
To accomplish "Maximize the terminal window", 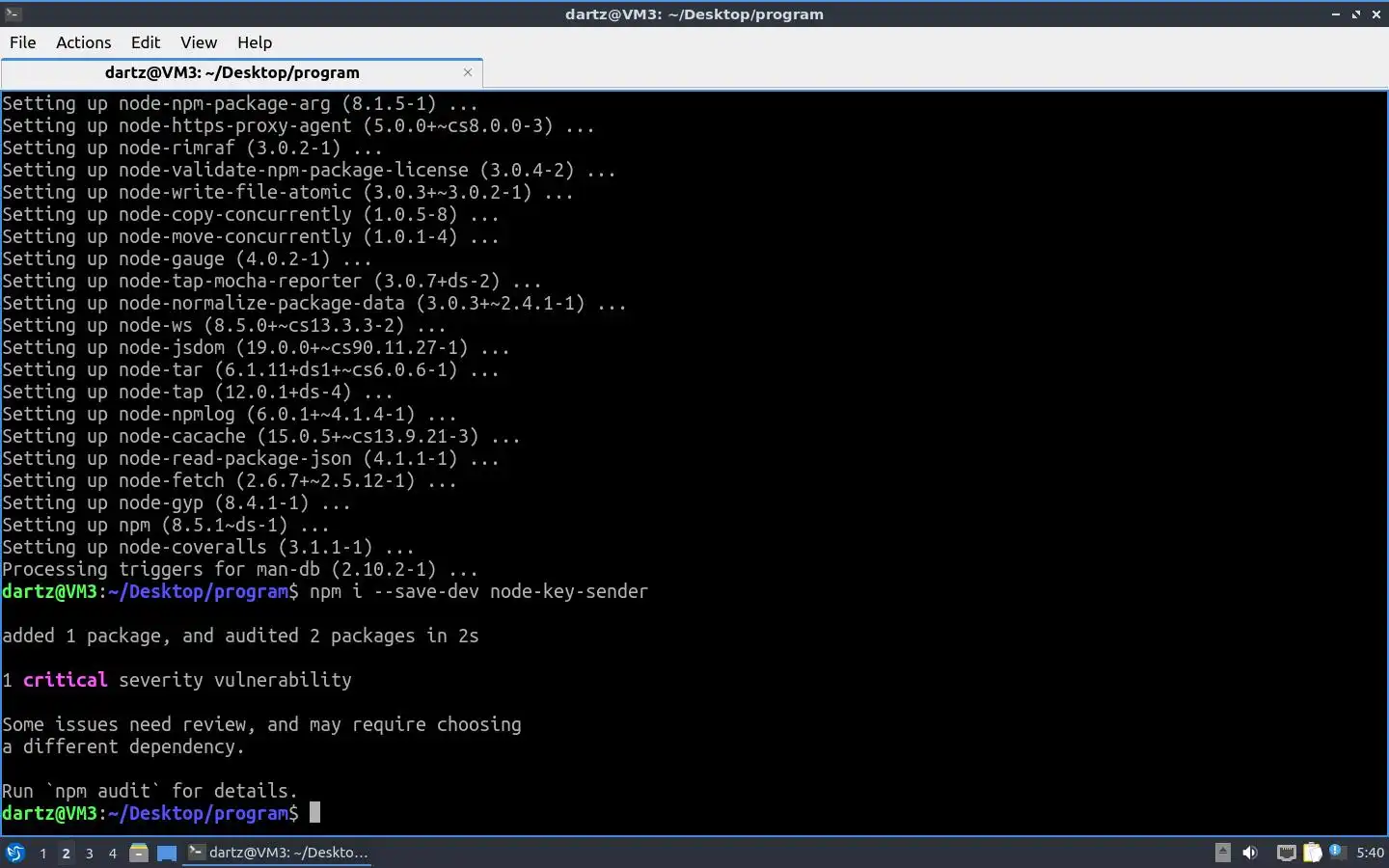I will (x=1356, y=14).
